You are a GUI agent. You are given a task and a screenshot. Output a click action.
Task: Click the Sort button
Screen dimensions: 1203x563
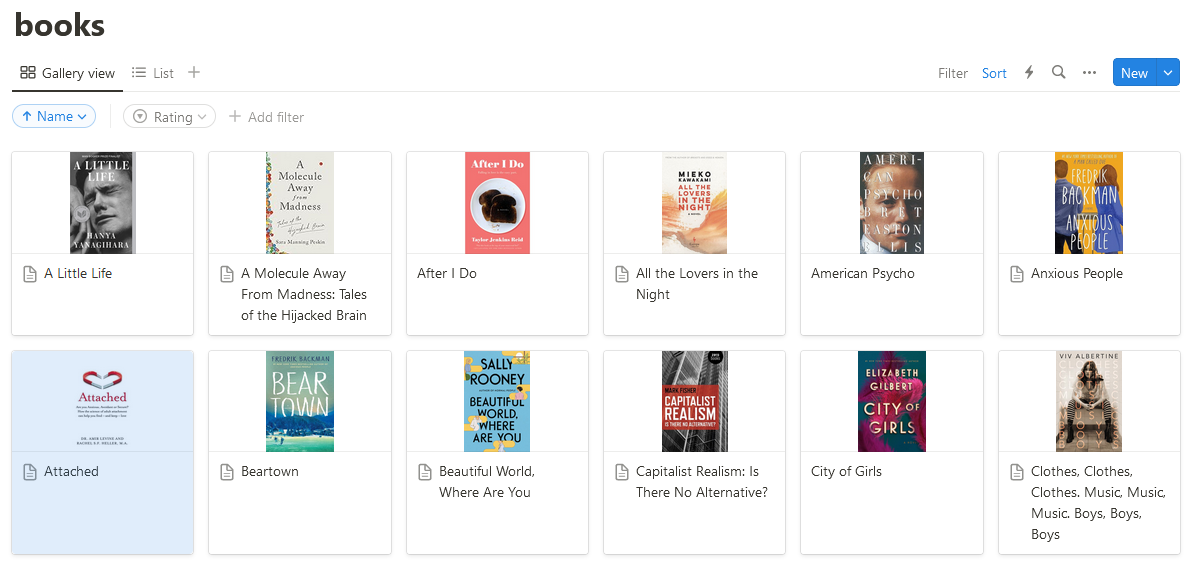pos(994,73)
